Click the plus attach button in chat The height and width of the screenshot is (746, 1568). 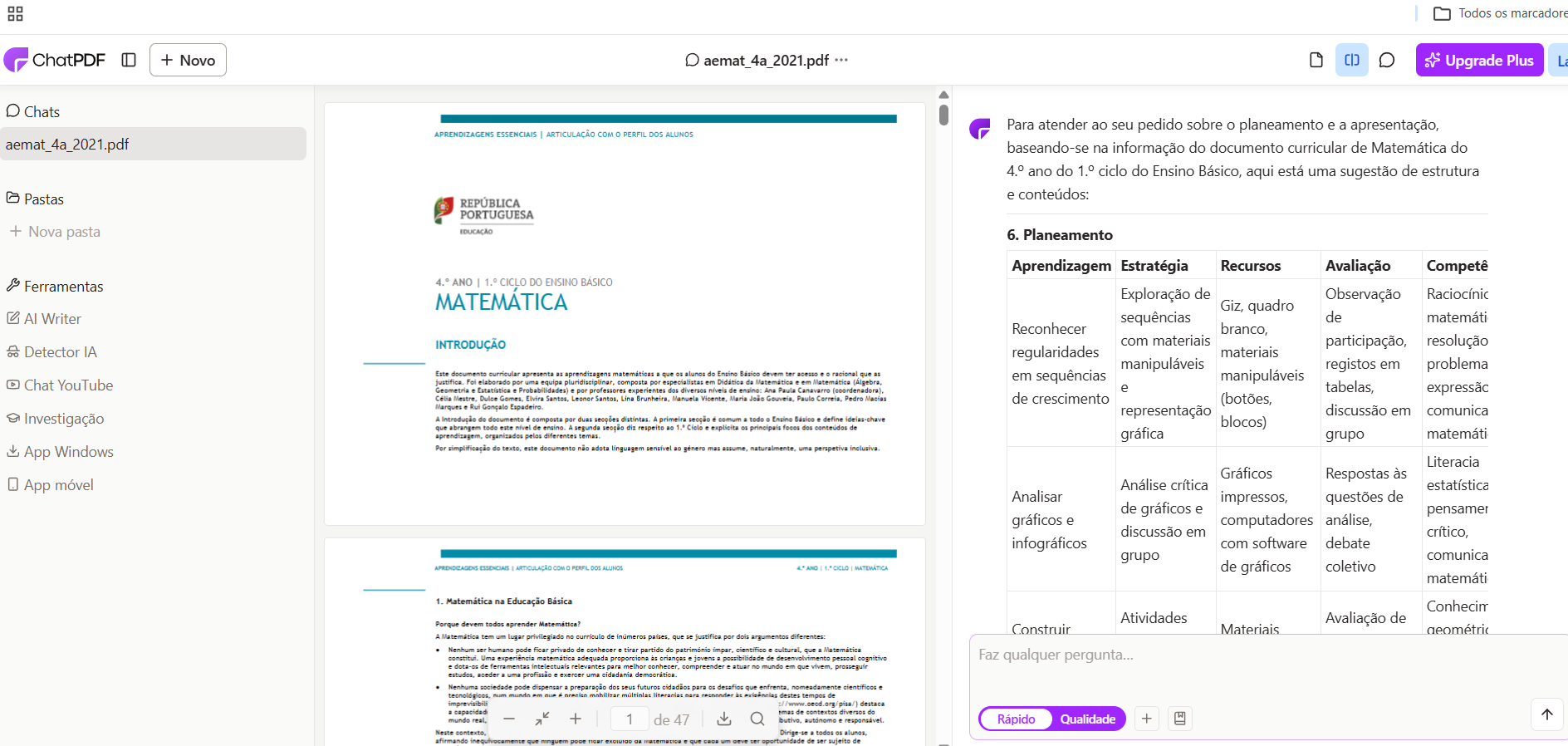[x=1147, y=719]
